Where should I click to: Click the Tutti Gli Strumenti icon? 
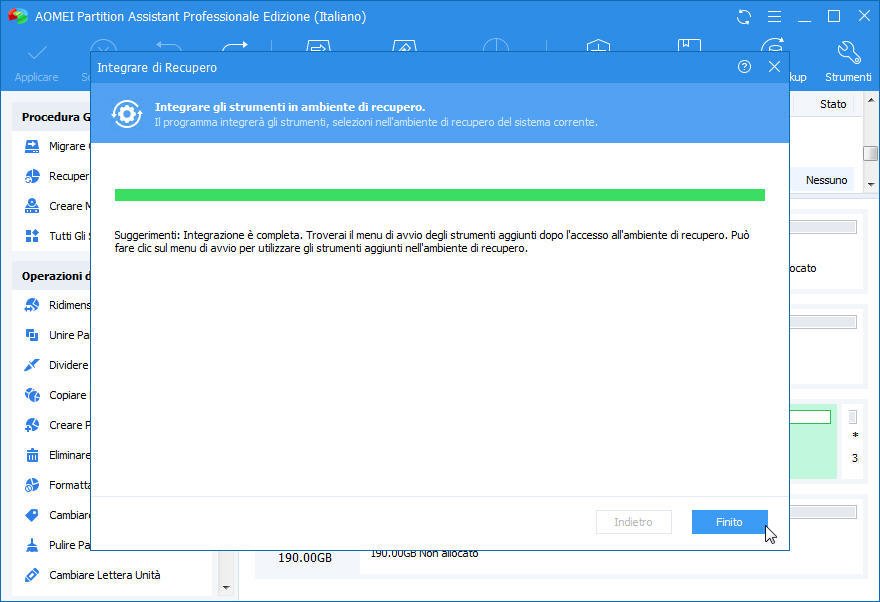[x=32, y=236]
